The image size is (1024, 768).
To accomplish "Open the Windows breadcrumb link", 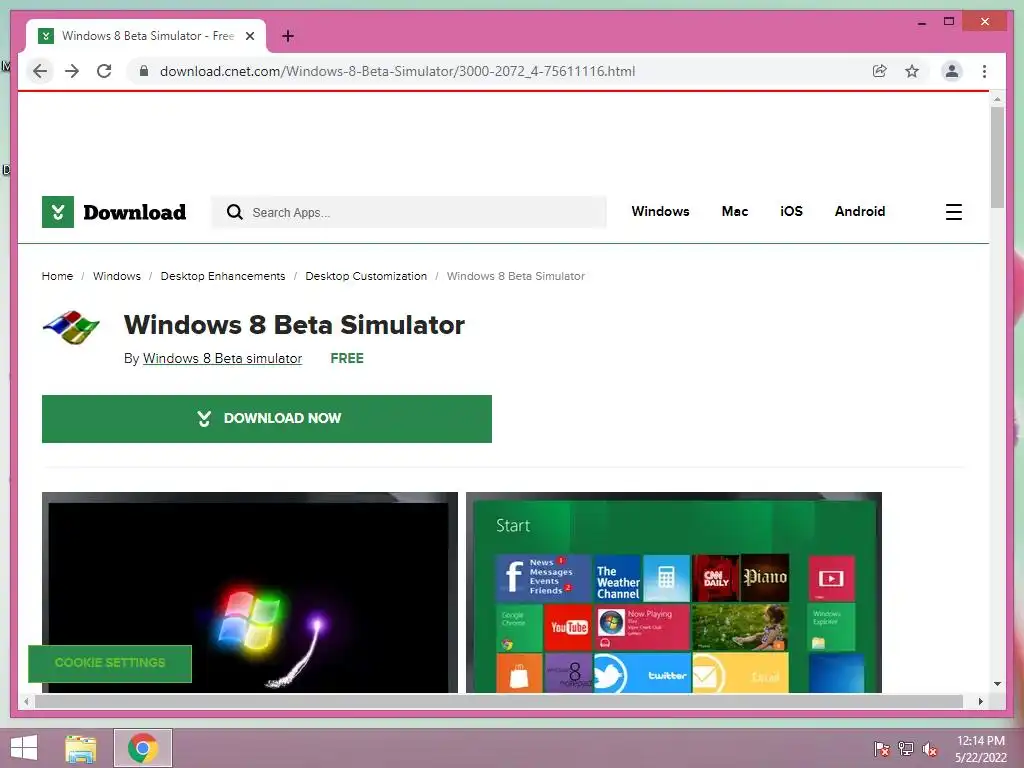I will click(117, 276).
